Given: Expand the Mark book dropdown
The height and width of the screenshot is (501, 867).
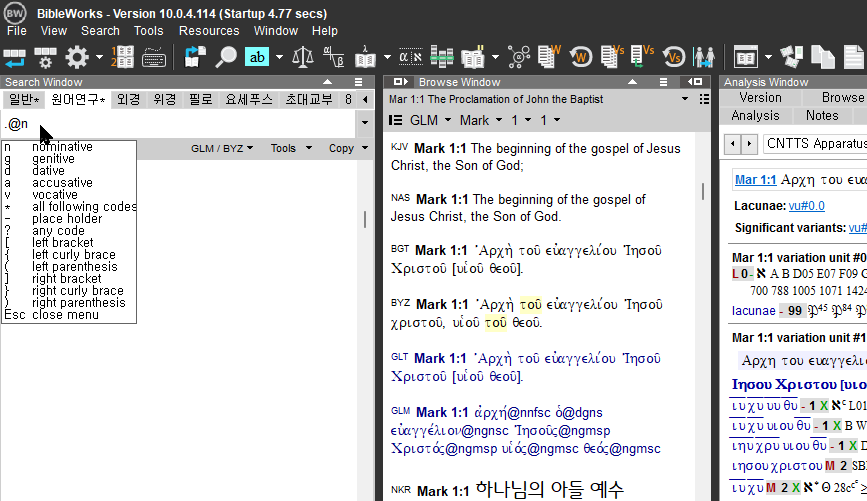Looking at the screenshot, I should [499, 120].
